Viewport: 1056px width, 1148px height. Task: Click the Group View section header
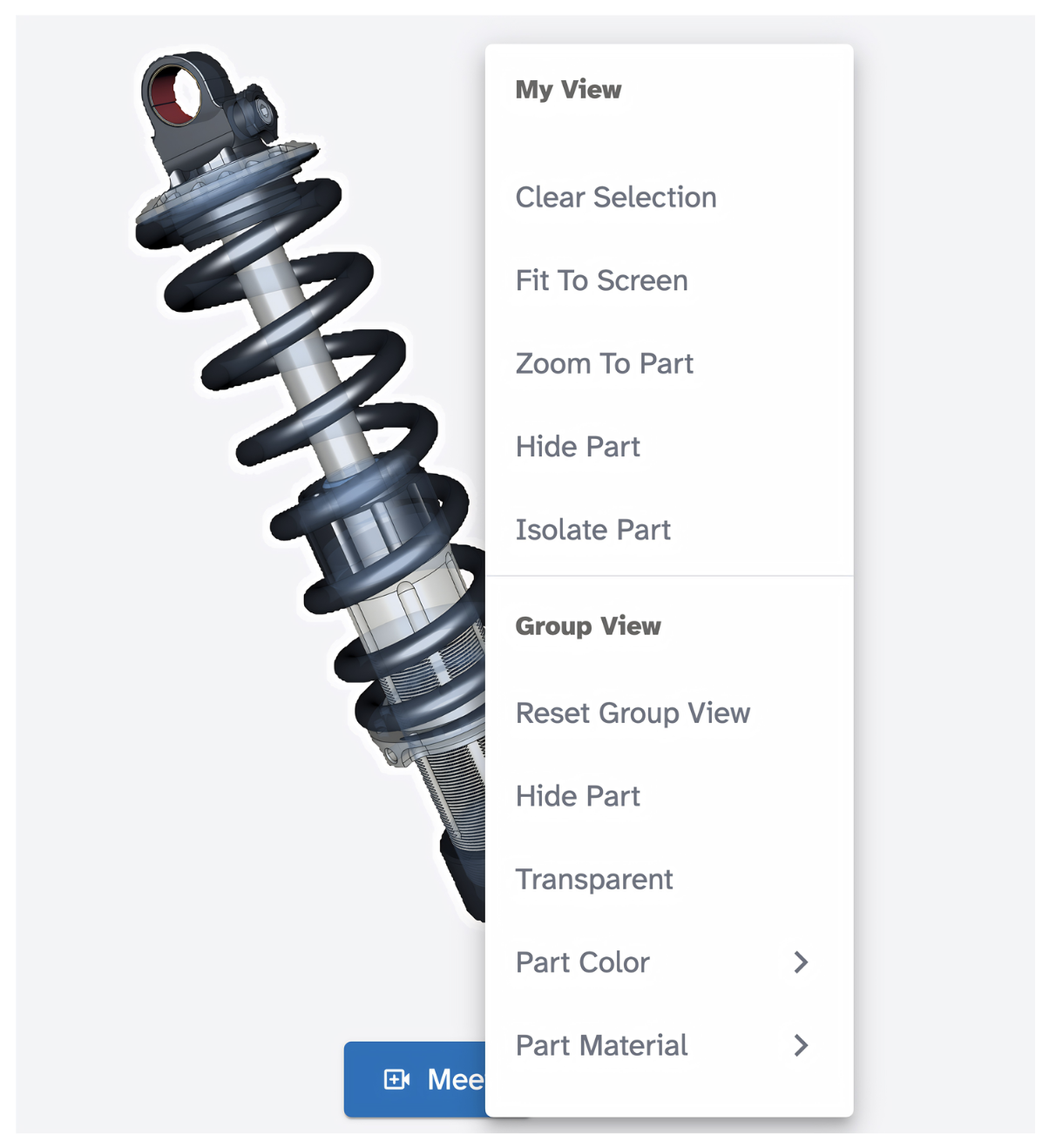pos(588,626)
